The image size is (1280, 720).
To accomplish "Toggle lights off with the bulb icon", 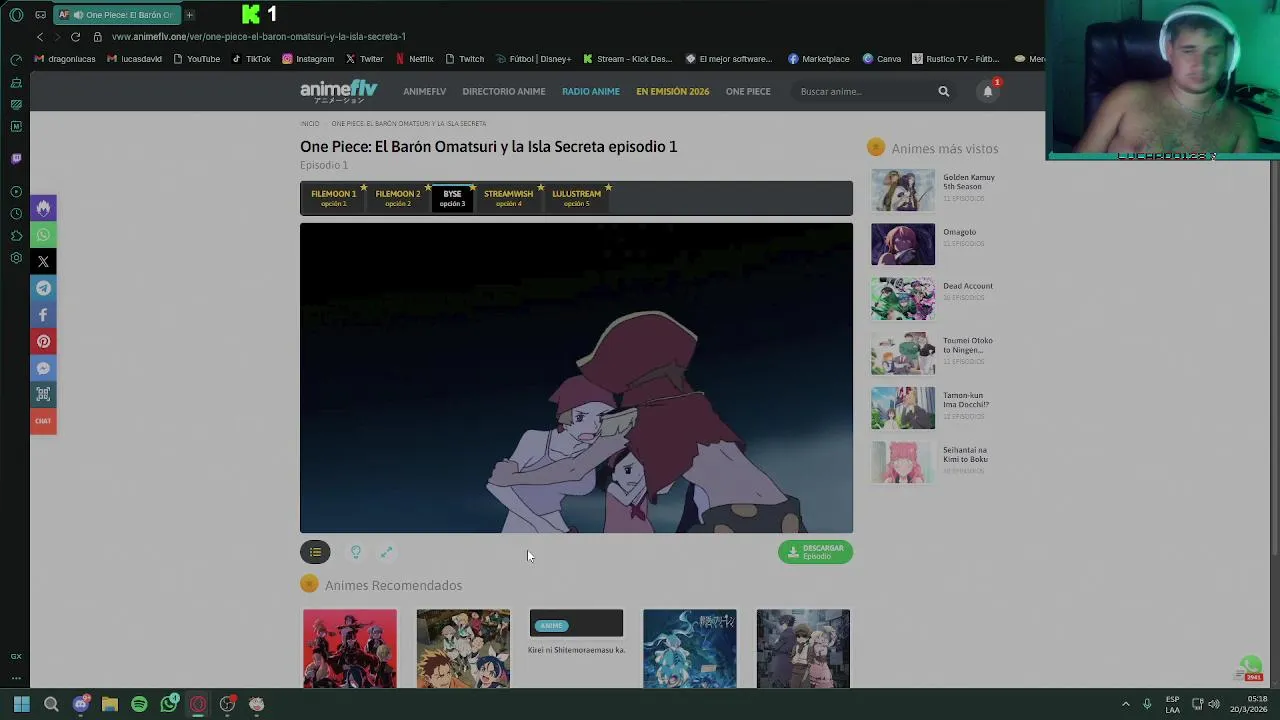I will 355,552.
